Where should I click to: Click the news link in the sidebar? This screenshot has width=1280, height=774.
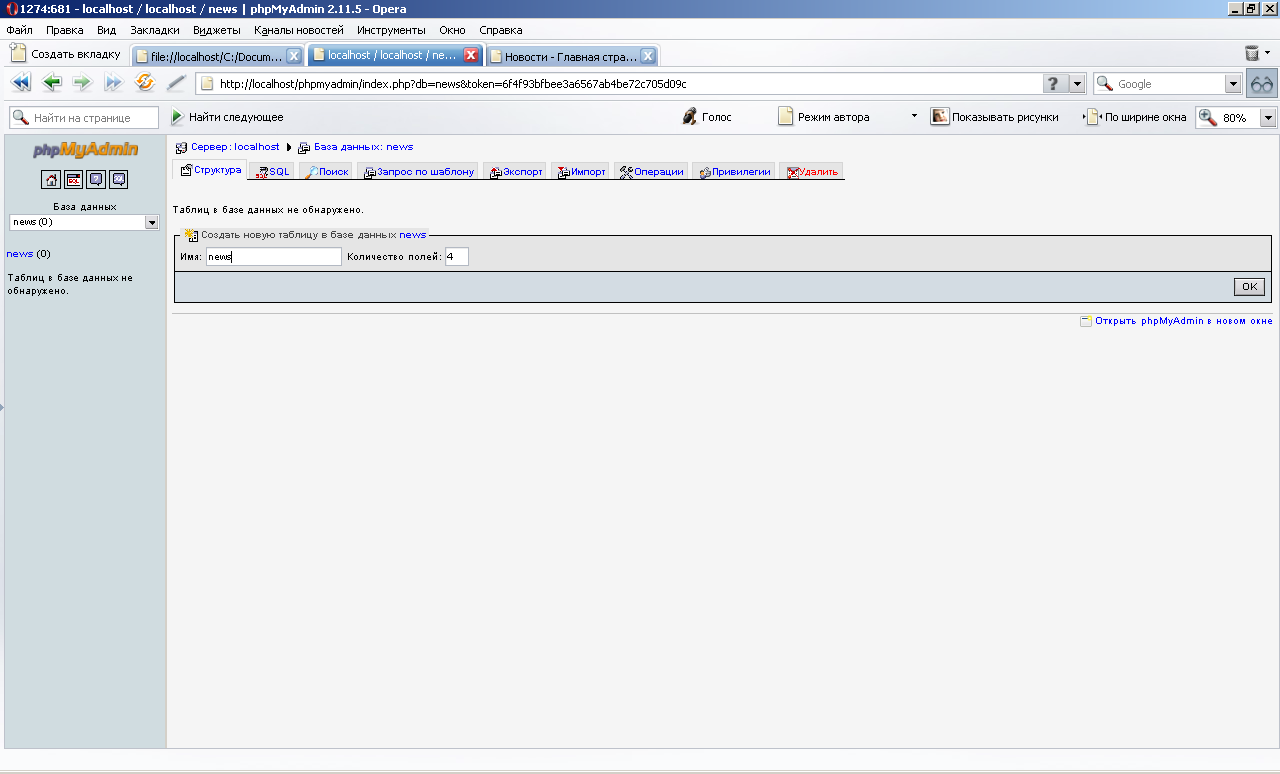20,254
